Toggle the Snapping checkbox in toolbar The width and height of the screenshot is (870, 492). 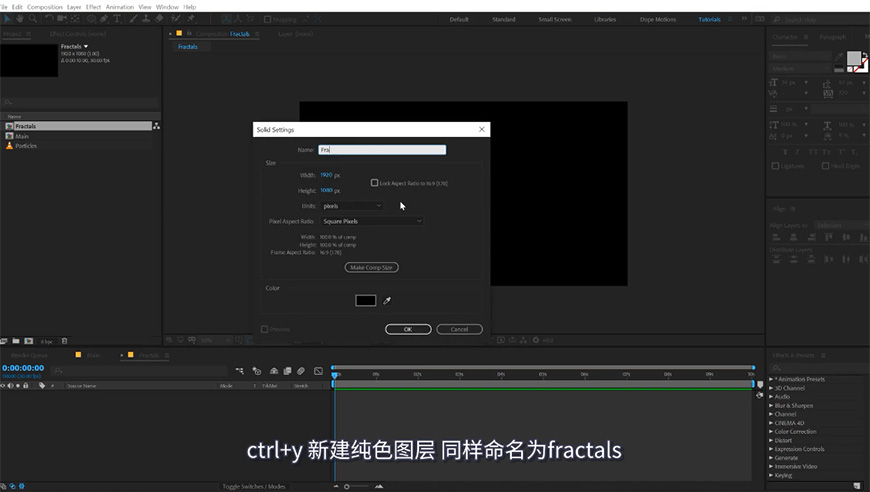pyautogui.click(x=267, y=19)
